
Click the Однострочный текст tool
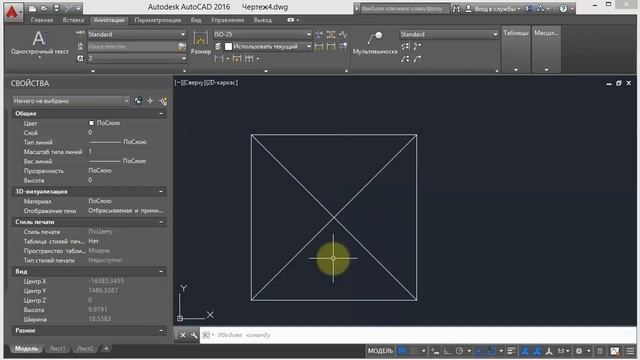[x=40, y=43]
